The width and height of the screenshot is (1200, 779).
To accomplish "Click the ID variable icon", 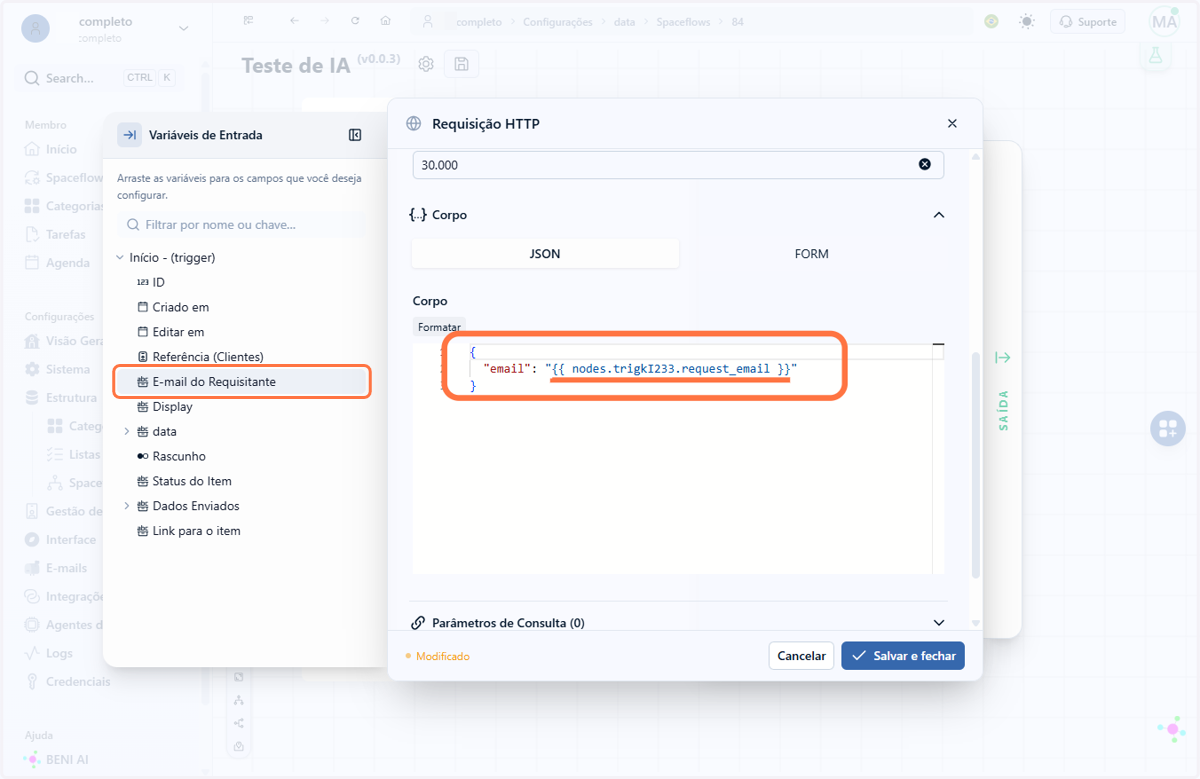I will tap(143, 283).
